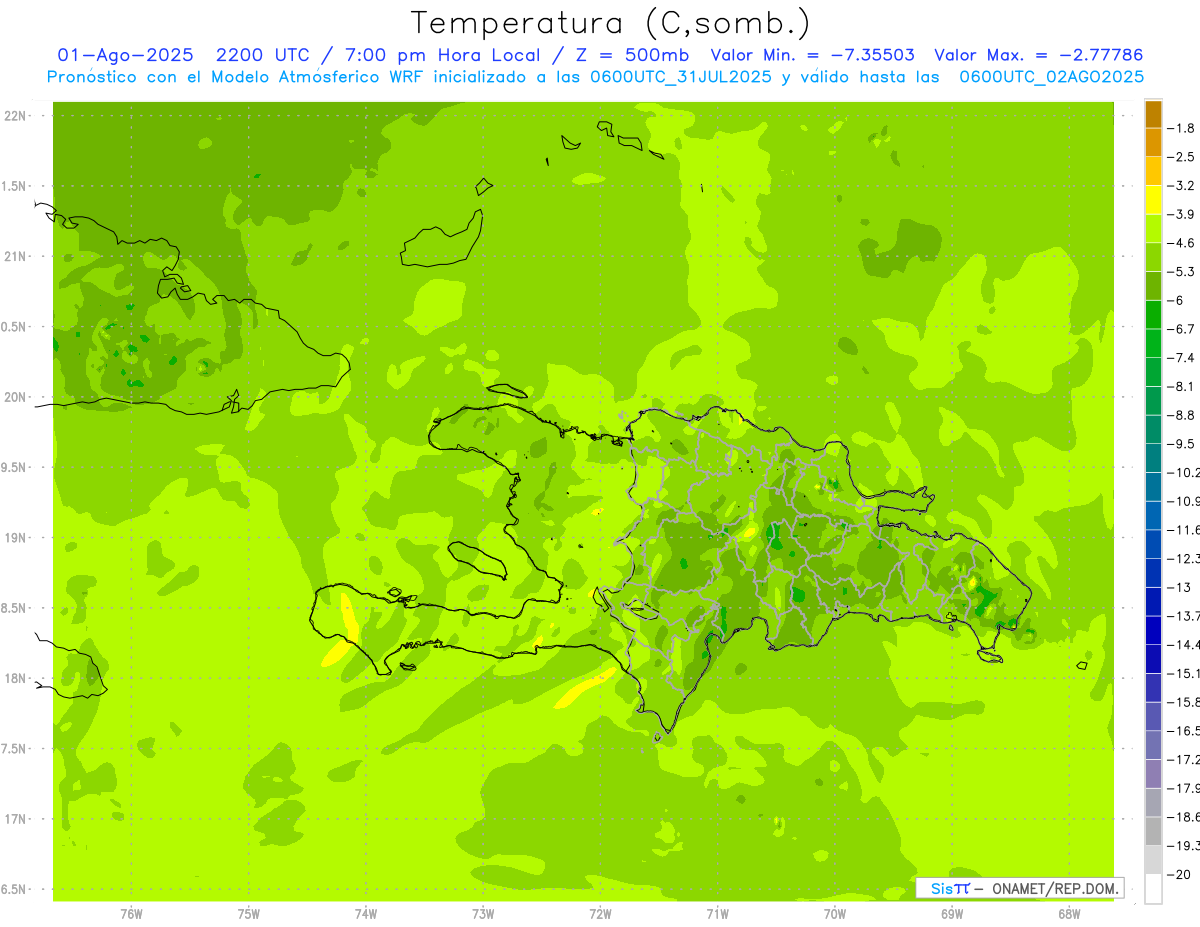Click the "-6.7" color scale label
The height and width of the screenshot is (927, 1200).
1182,329
